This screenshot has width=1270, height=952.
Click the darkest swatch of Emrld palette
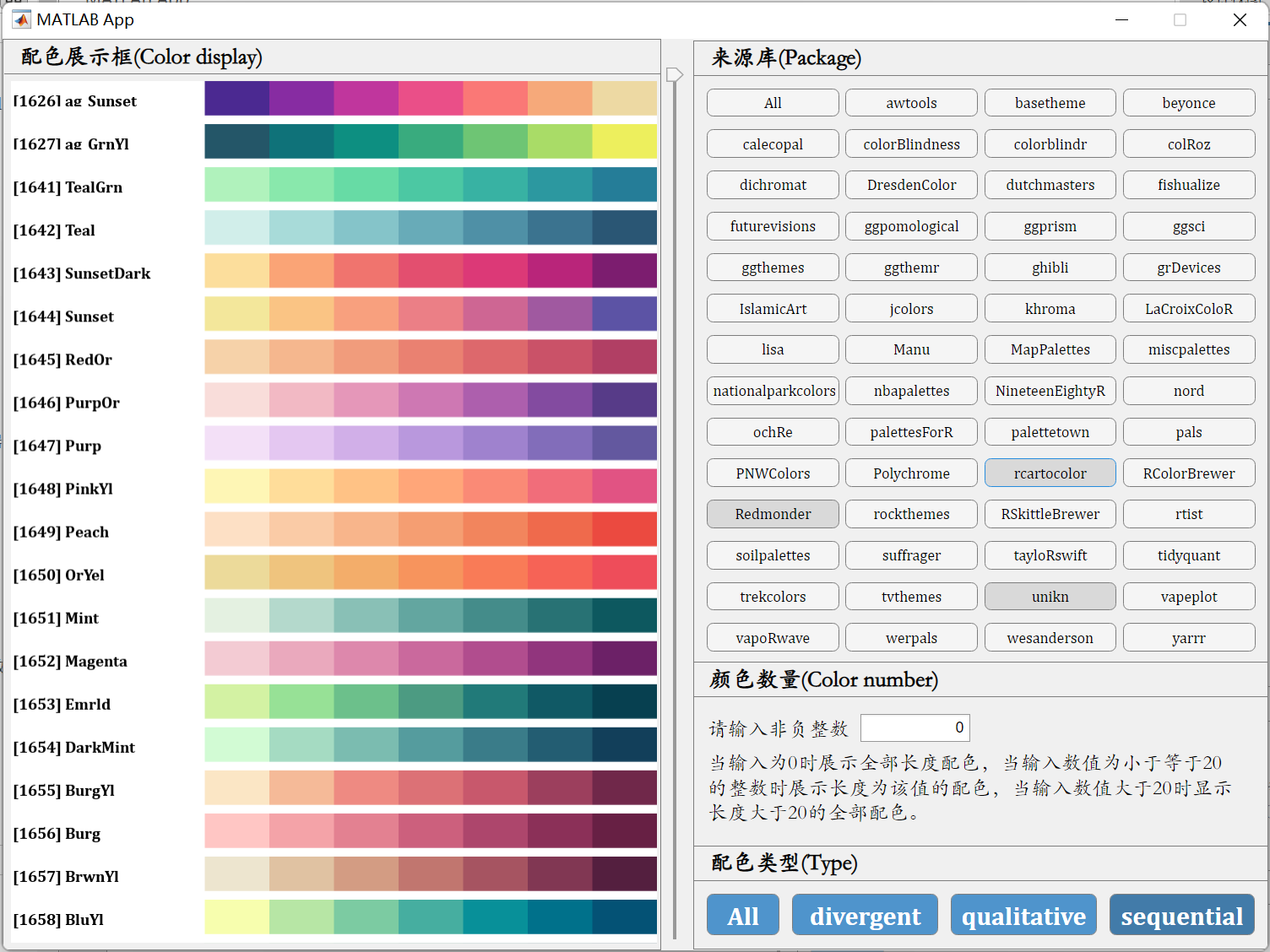point(625,701)
